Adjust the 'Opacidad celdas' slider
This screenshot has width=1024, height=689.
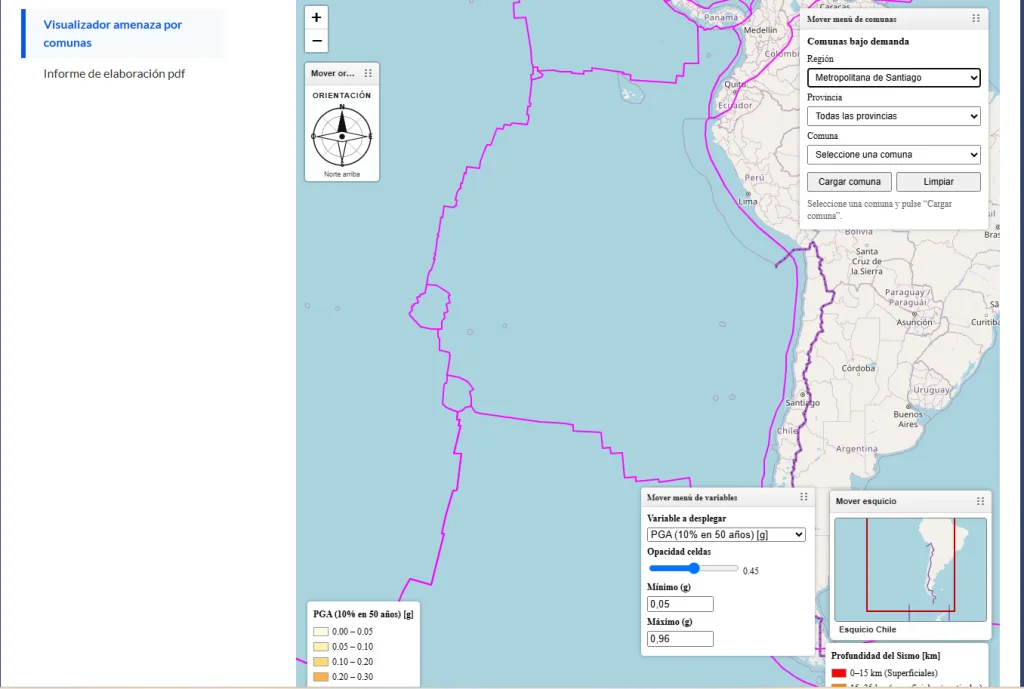click(x=694, y=568)
